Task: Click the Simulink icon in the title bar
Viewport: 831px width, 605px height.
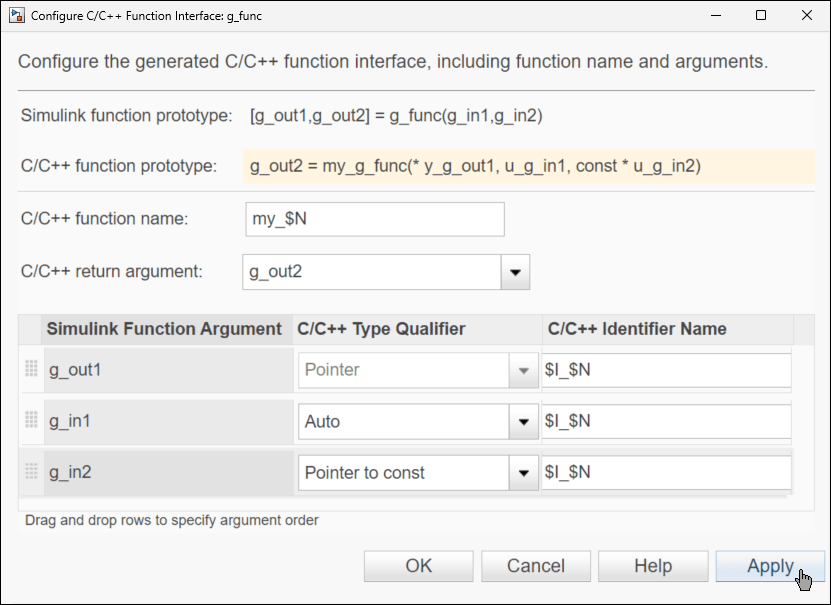Action: tap(18, 15)
